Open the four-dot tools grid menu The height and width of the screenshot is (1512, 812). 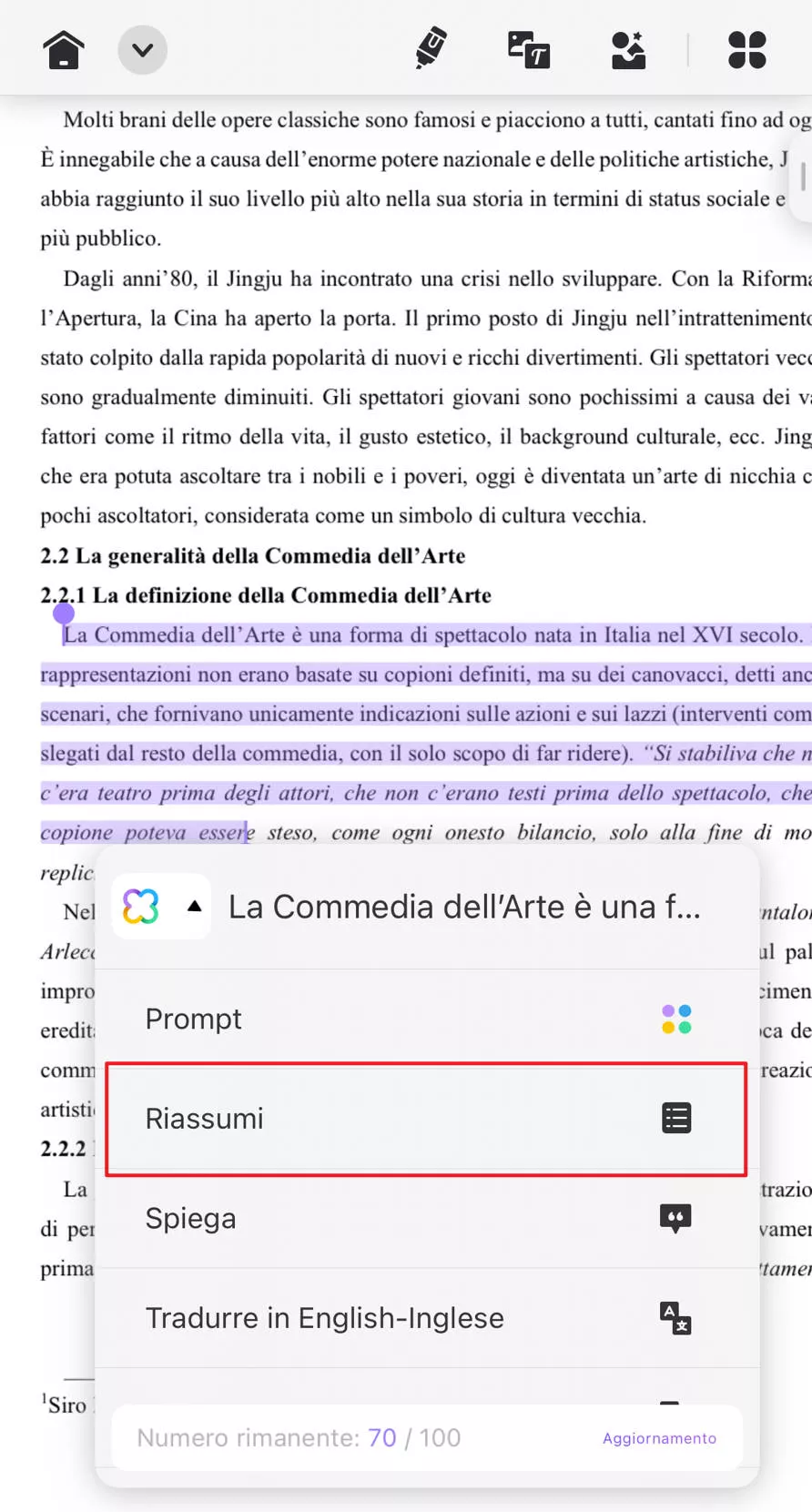click(747, 50)
